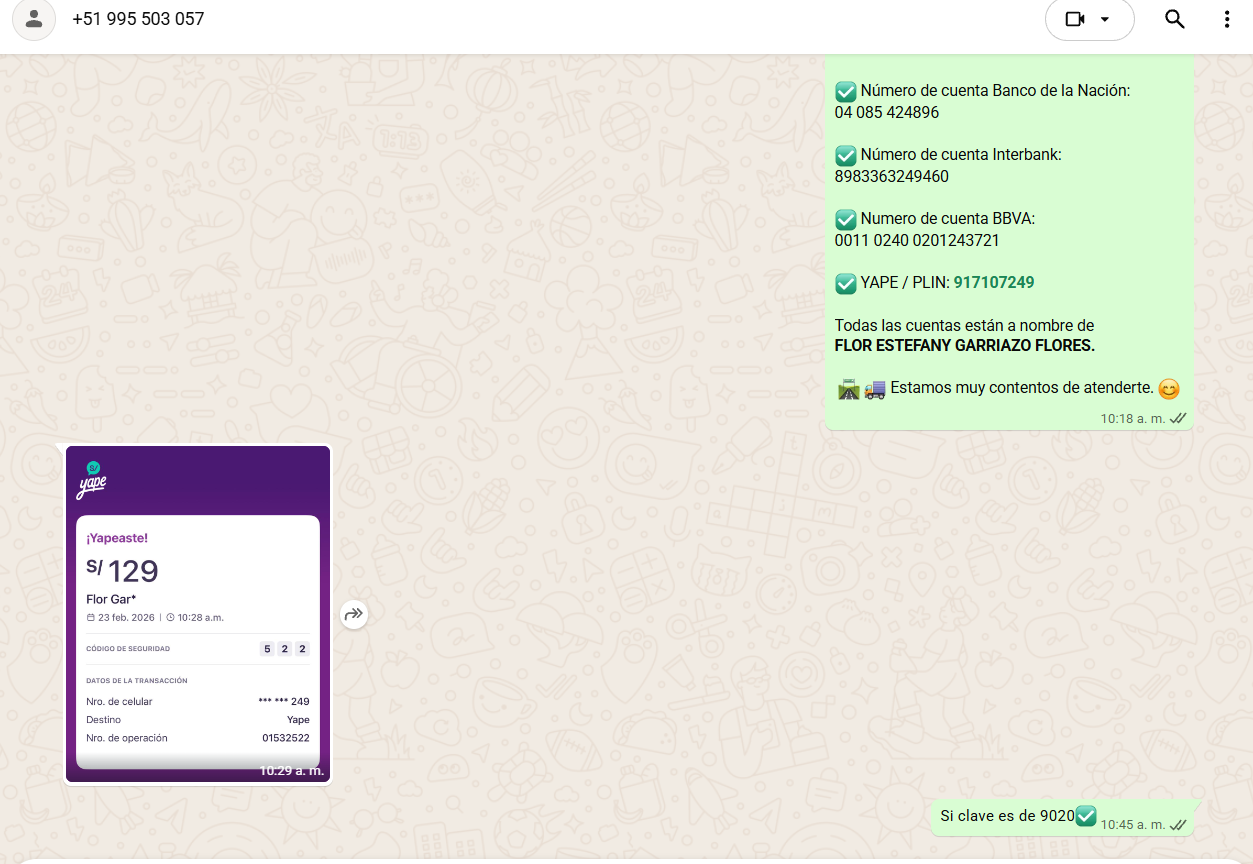This screenshot has height=864, width=1253.
Task: Open the three-dot chat menu
Action: point(1227,19)
